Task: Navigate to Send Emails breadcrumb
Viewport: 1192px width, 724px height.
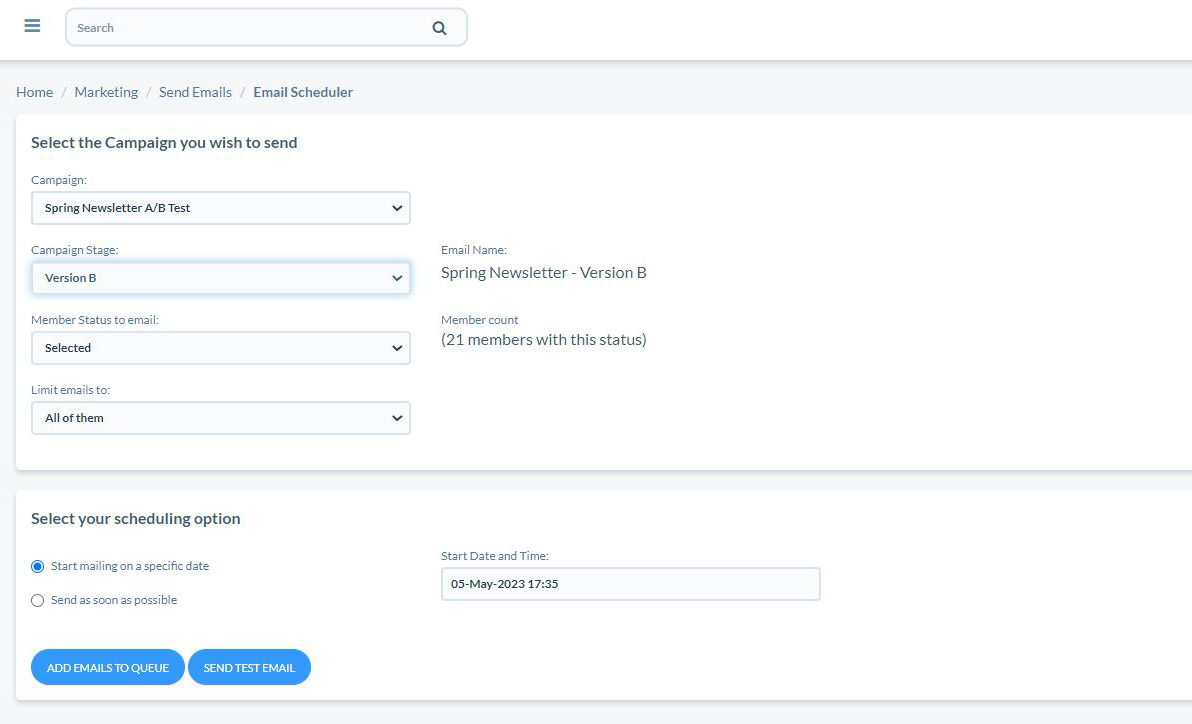Action: pos(195,92)
